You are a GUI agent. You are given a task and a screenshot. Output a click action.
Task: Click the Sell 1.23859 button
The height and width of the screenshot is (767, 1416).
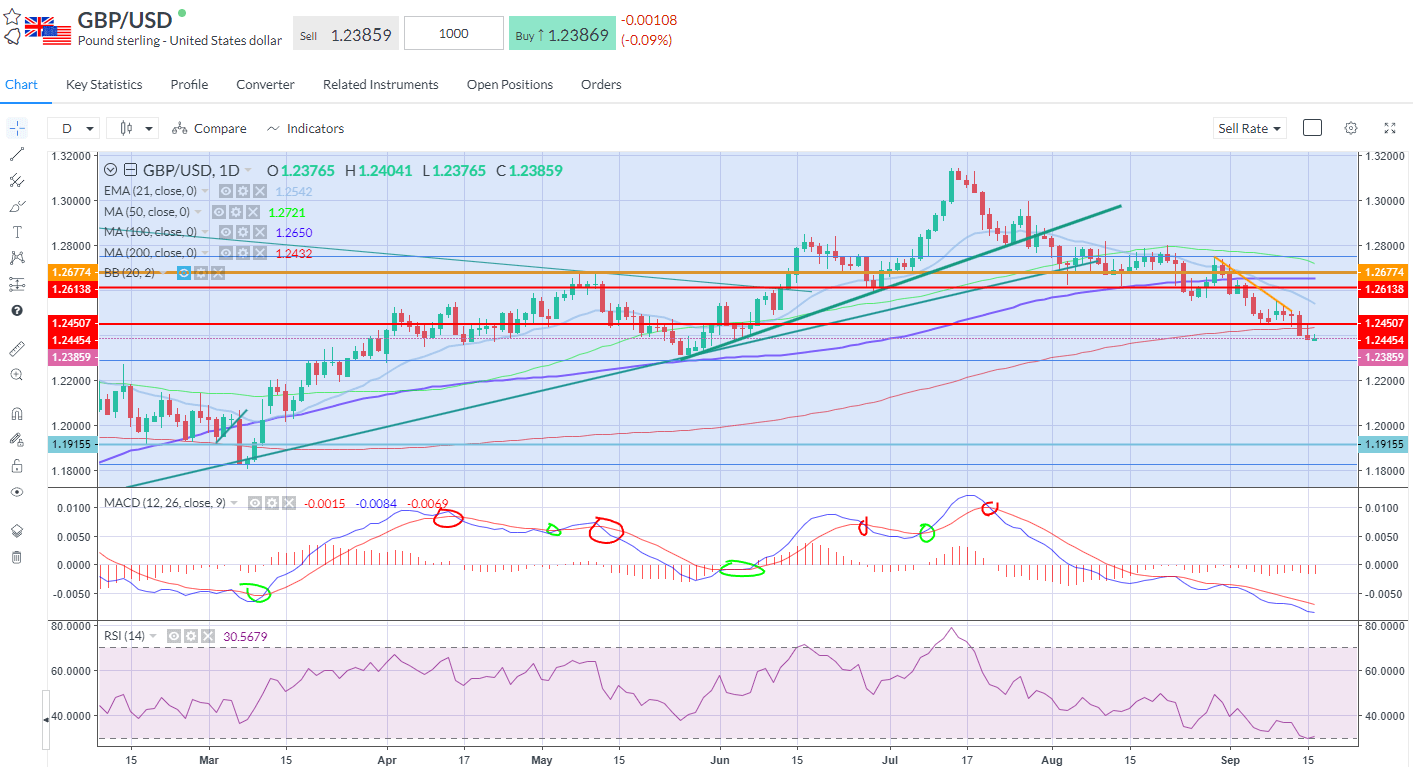(345, 34)
